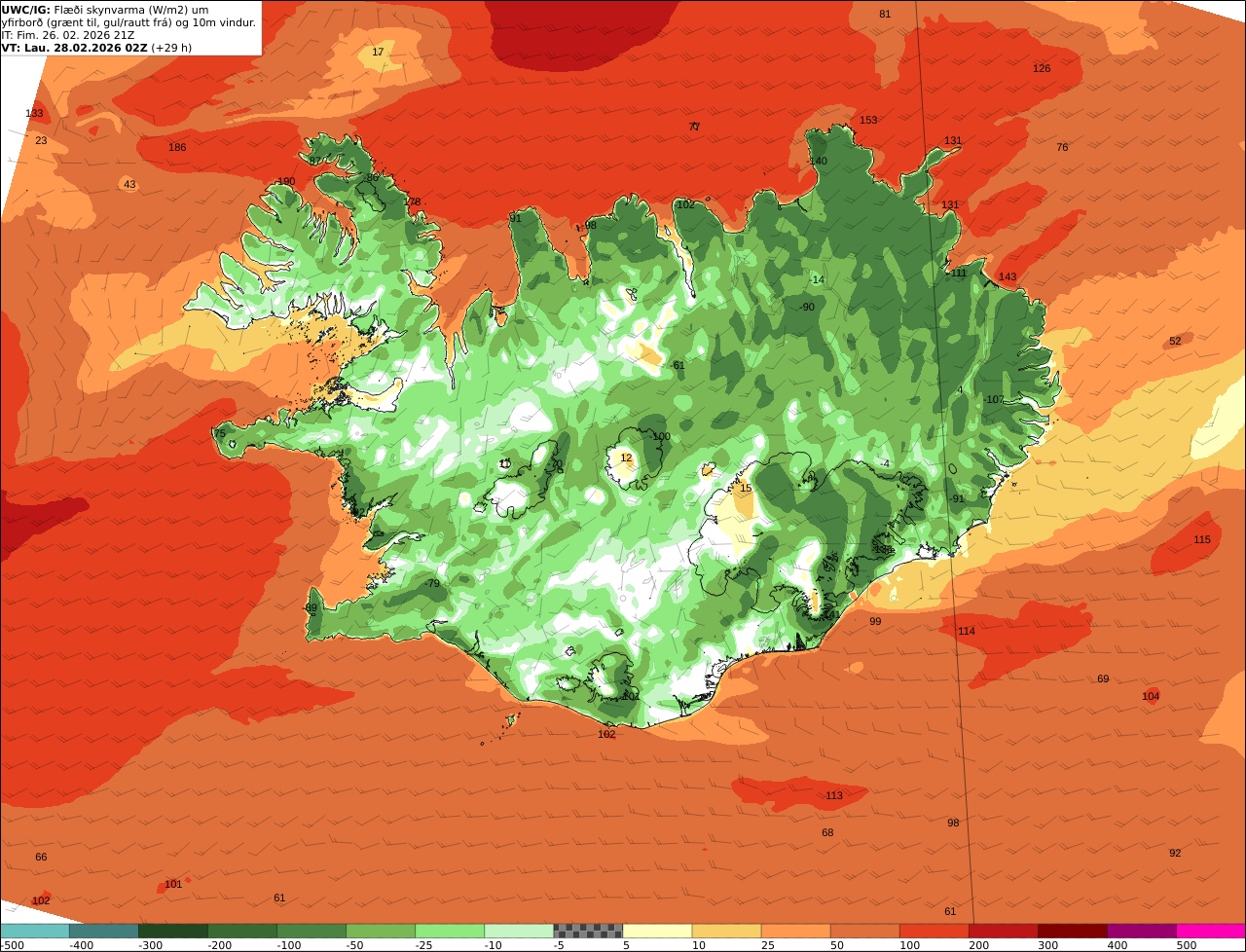Viewport: 1246px width, 952px height.
Task: Click the dark red 300 to 400 swatch
Action: [x=1073, y=931]
